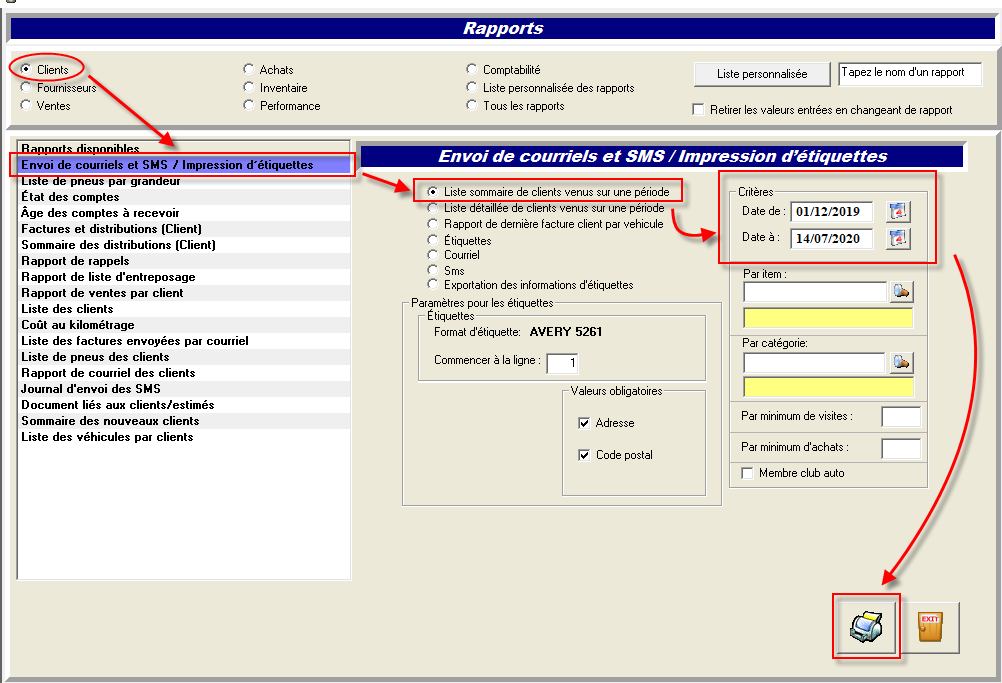Select Liste de pneus par grandeur report
The image size is (1002, 683).
[x=184, y=181]
